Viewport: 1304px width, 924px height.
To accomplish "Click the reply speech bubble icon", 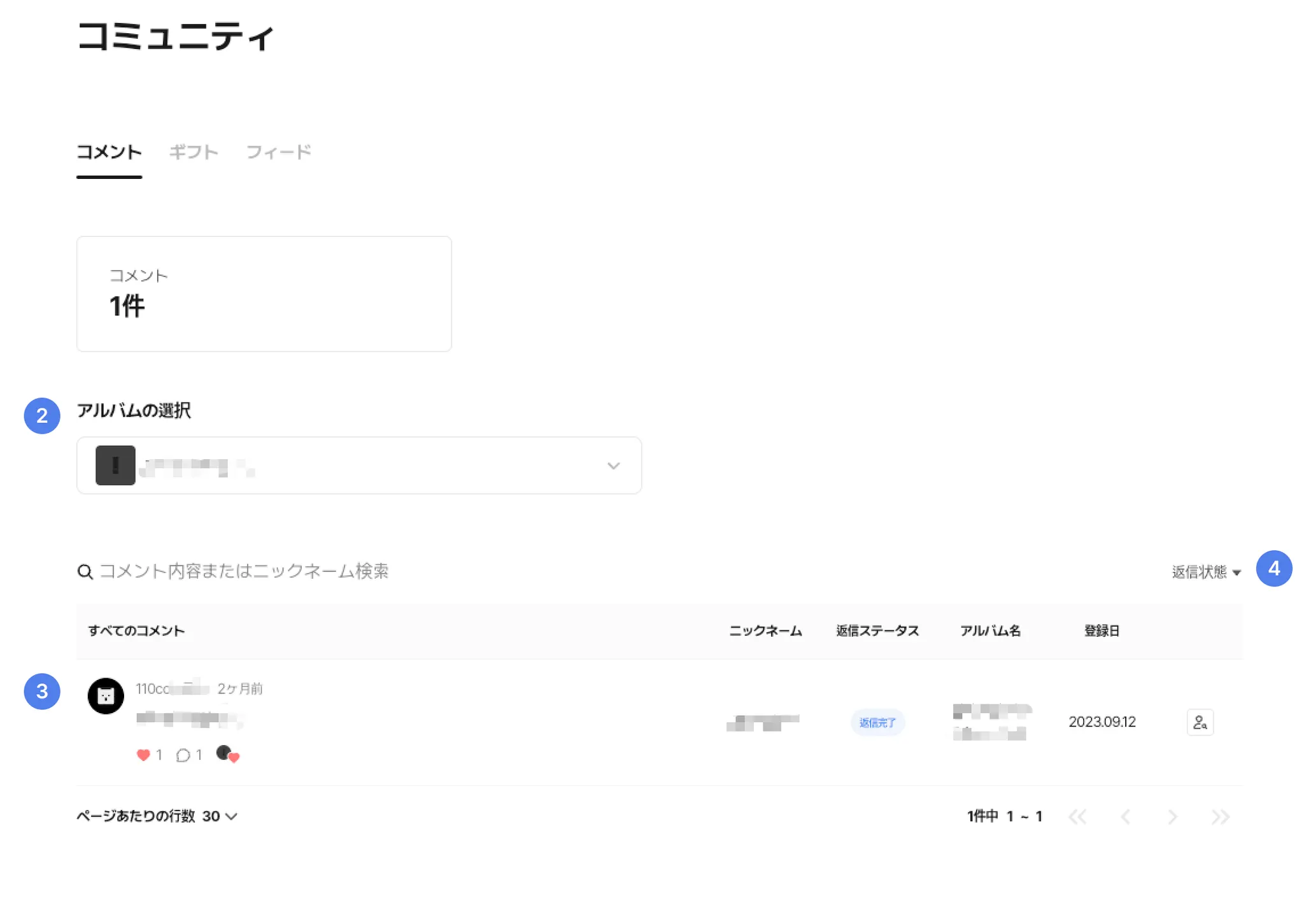I will (183, 755).
